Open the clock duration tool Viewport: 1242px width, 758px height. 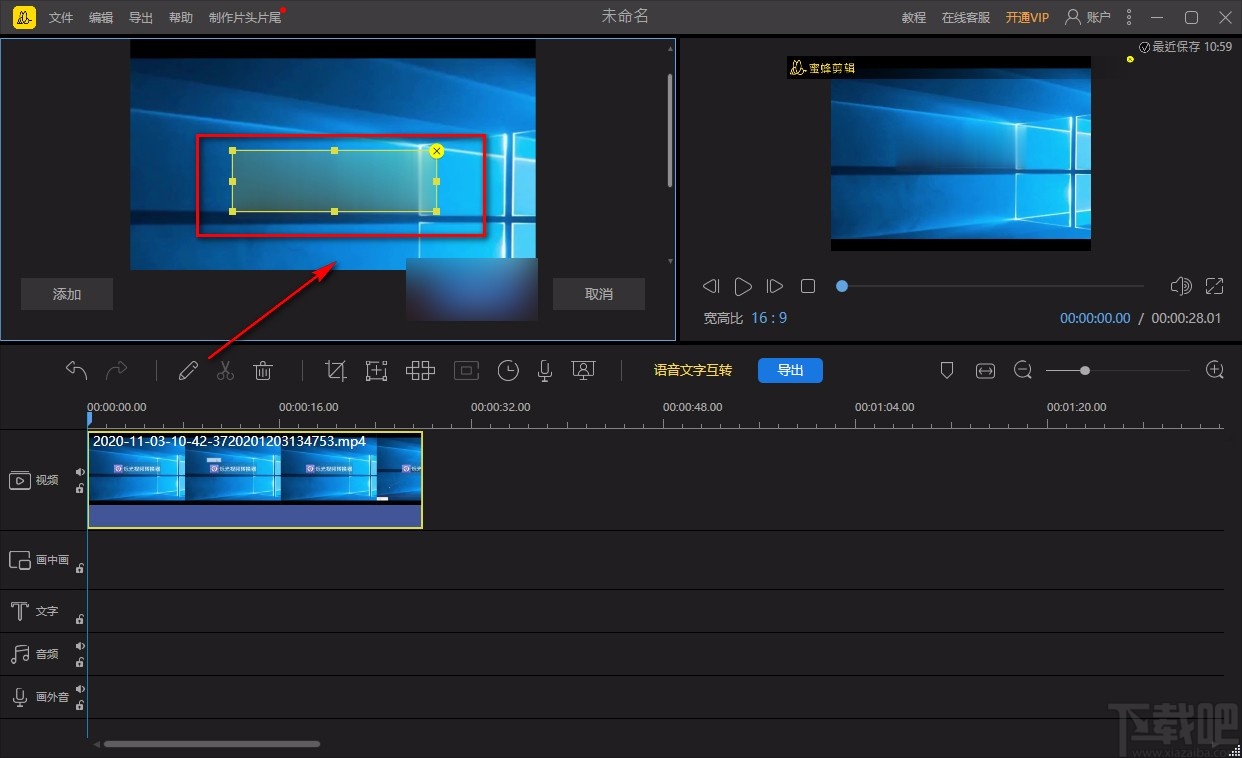508,371
